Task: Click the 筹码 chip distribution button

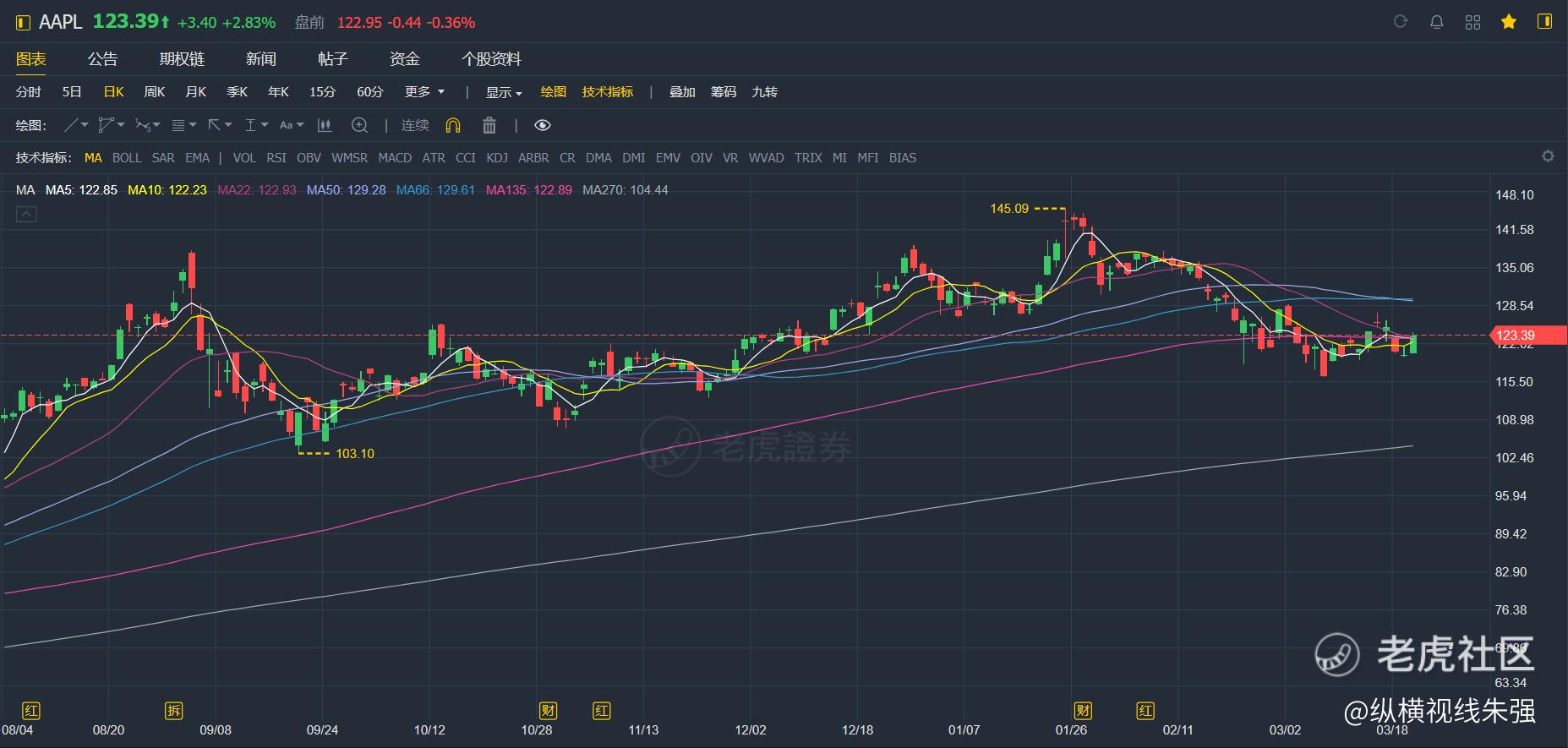Action: coord(724,91)
